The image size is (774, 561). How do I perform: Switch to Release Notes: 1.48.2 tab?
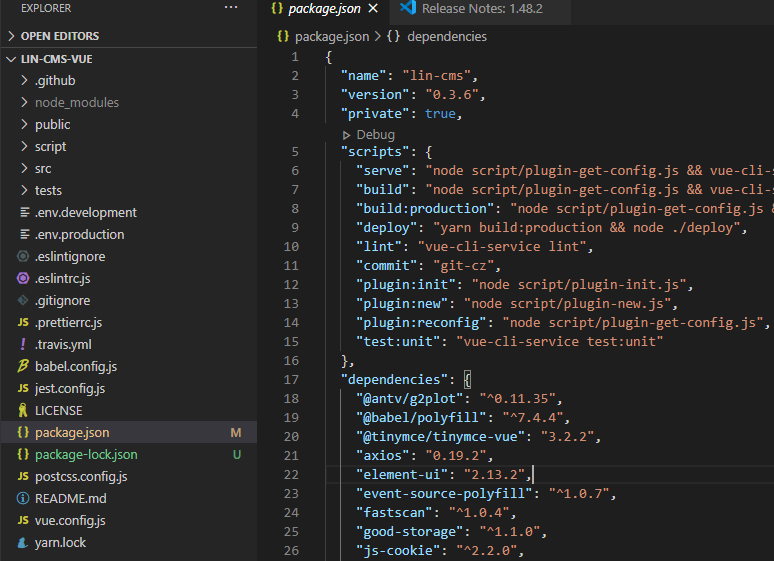coord(482,8)
